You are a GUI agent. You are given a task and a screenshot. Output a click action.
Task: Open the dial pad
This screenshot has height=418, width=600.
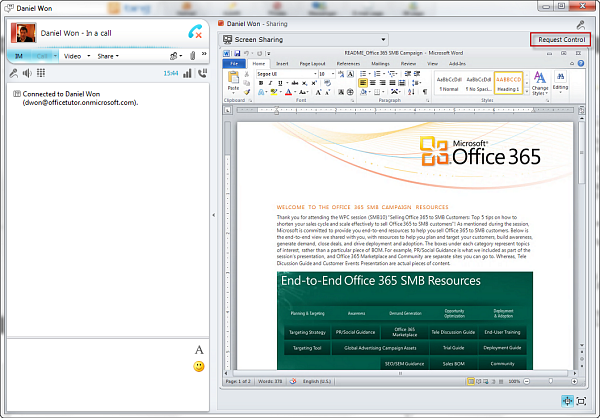tap(41, 73)
